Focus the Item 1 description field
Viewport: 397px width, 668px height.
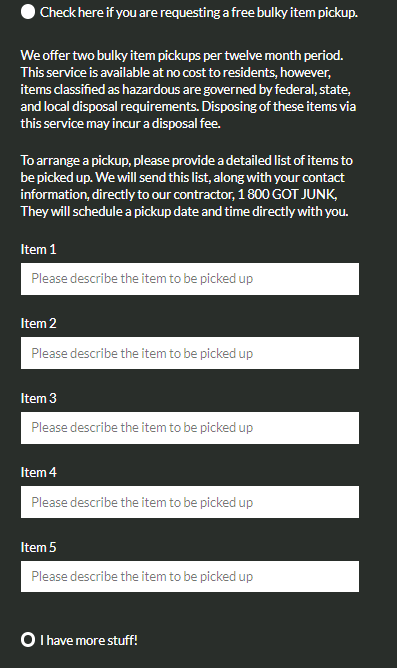coord(190,279)
